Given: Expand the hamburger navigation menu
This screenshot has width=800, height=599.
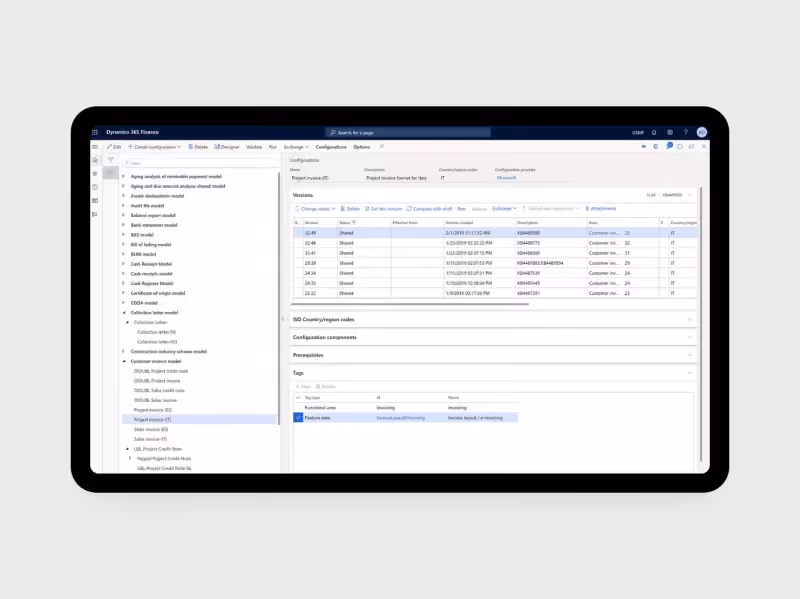Looking at the screenshot, I should coord(95,147).
